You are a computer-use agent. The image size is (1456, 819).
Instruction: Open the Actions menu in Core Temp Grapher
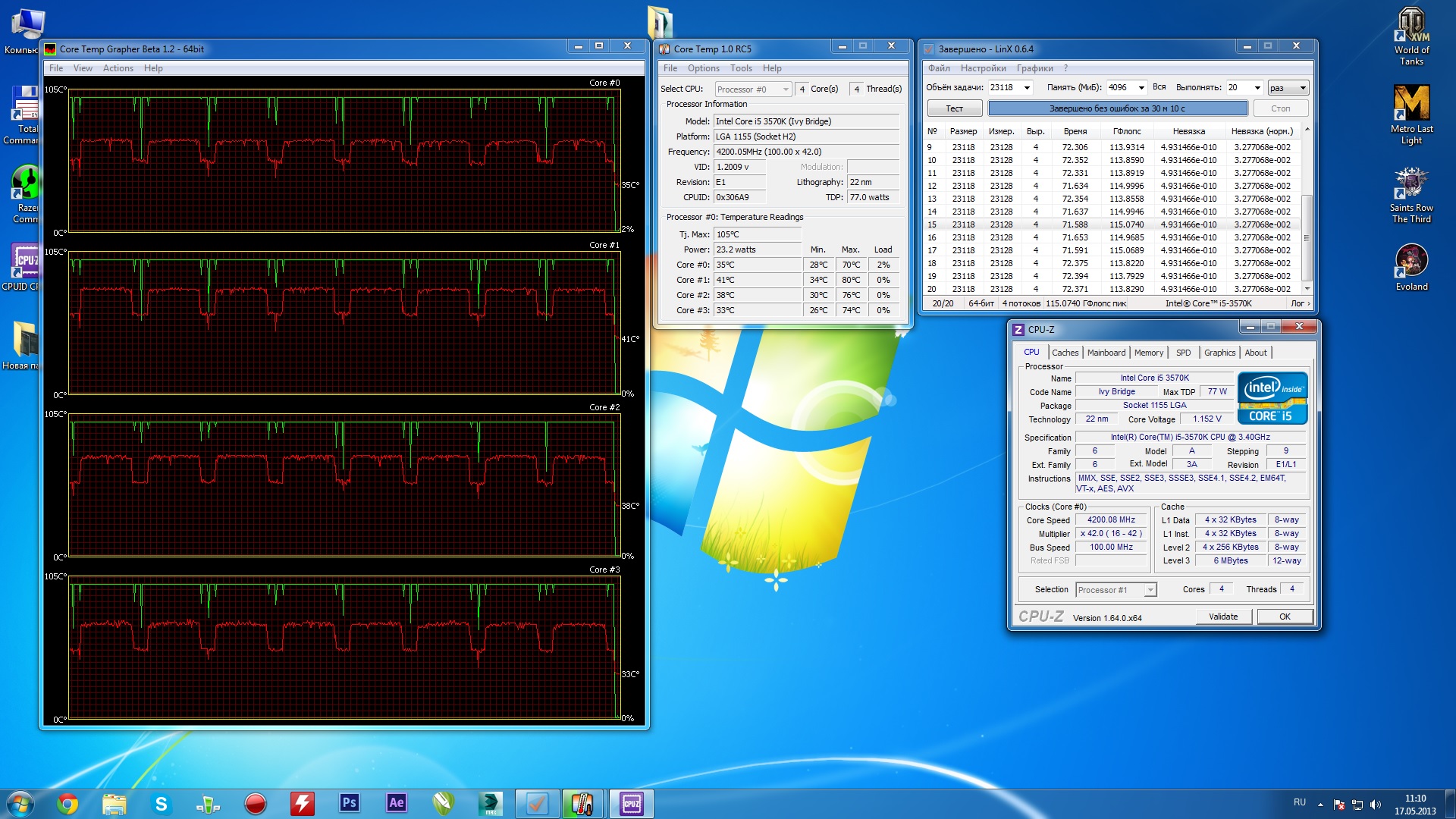[118, 68]
